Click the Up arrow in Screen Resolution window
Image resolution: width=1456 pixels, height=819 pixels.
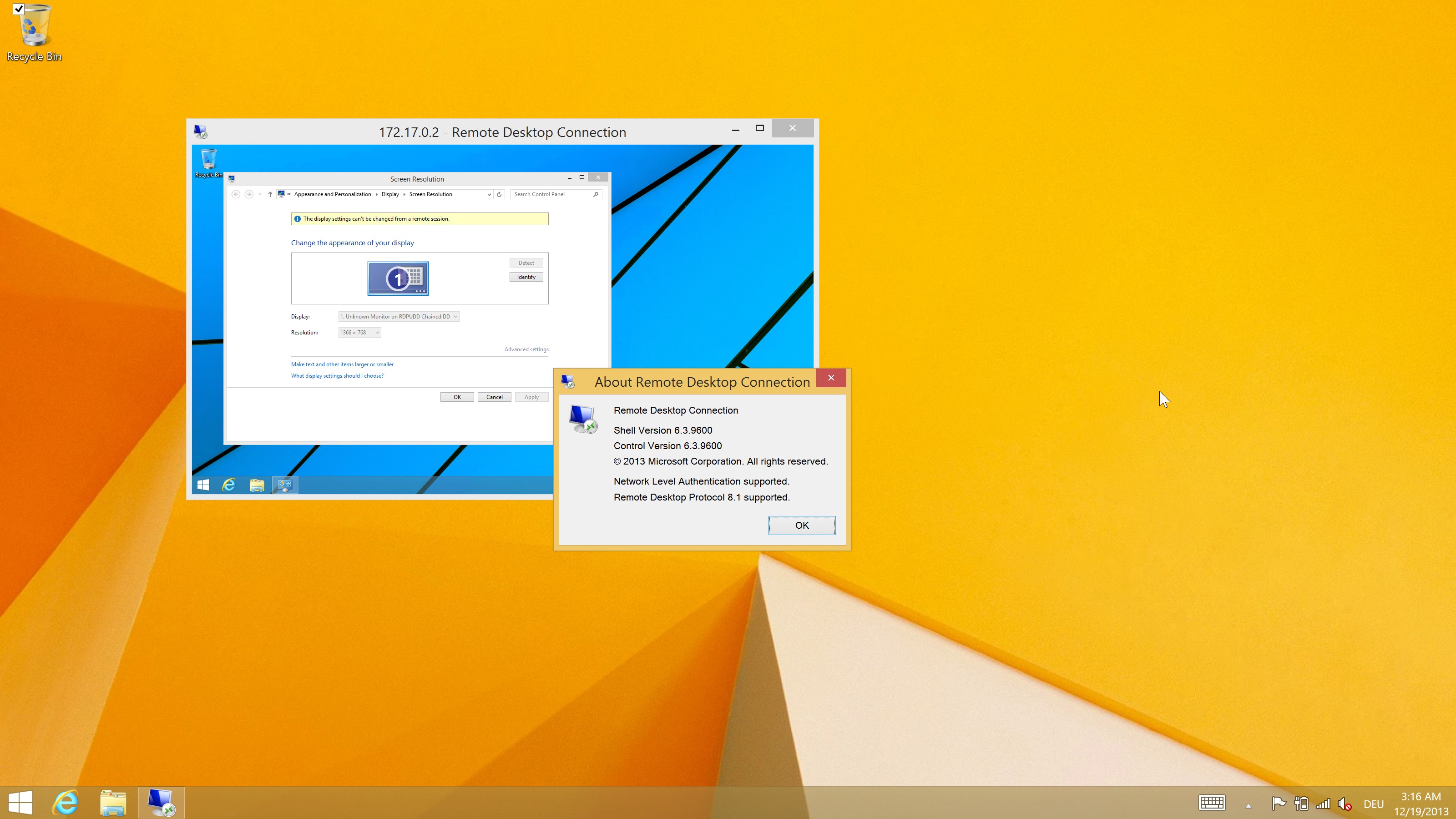click(270, 194)
